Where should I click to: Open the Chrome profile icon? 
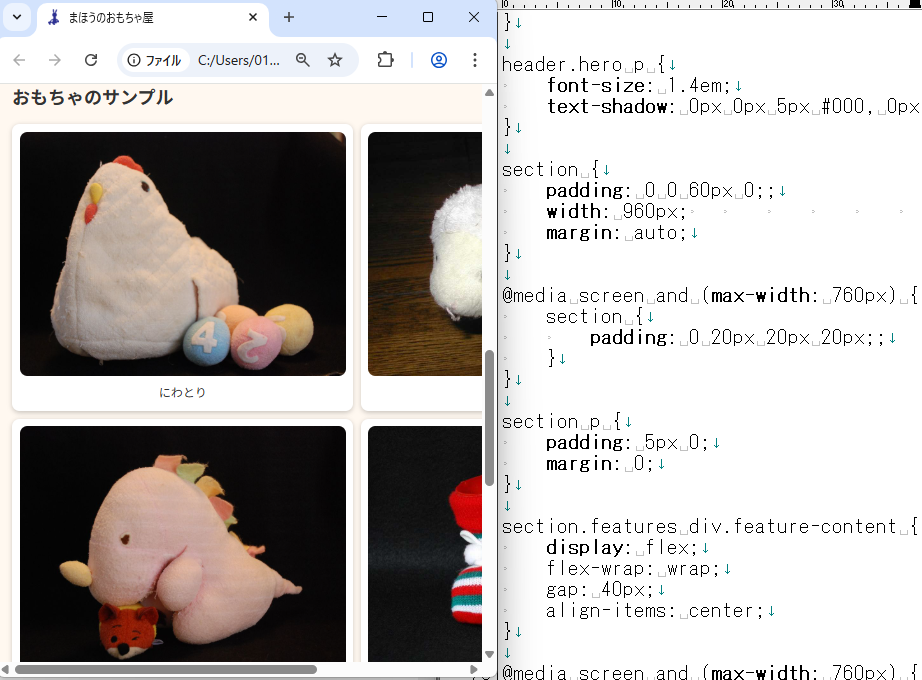pos(438,60)
